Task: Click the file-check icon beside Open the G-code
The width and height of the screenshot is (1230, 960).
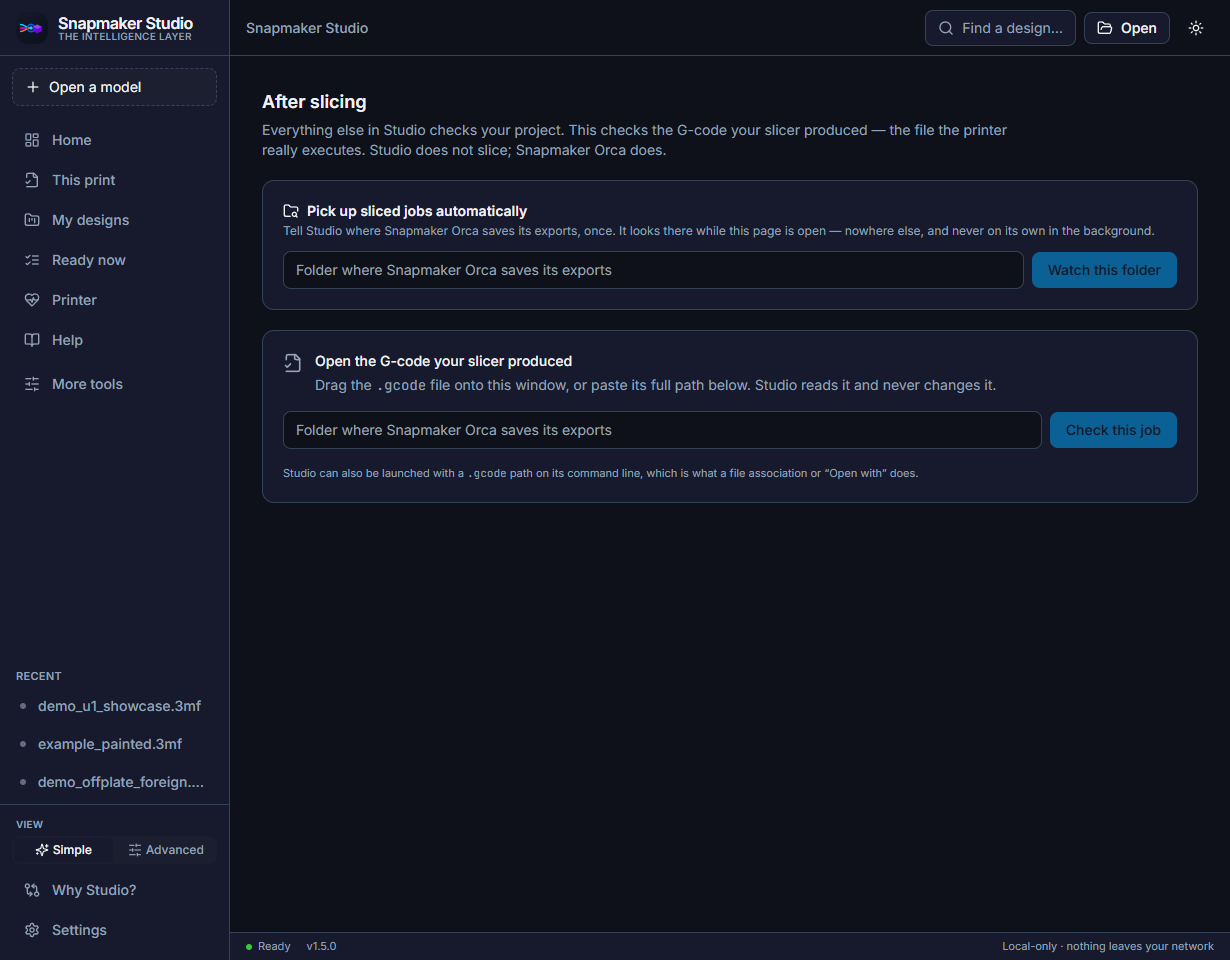Action: click(292, 362)
